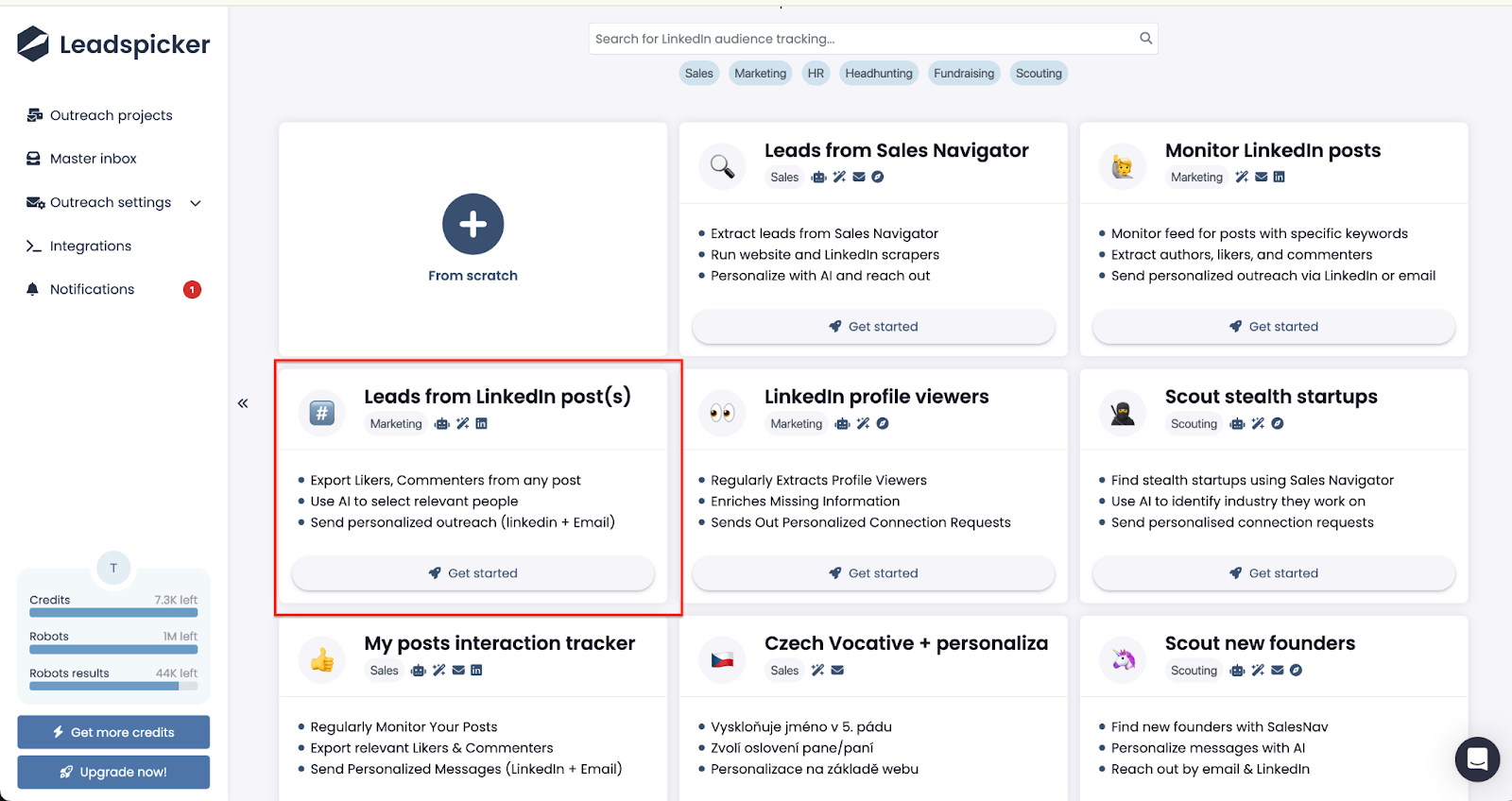Click the plus icon From scratch
Viewport: 1512px width, 801px height.
pyautogui.click(x=472, y=224)
